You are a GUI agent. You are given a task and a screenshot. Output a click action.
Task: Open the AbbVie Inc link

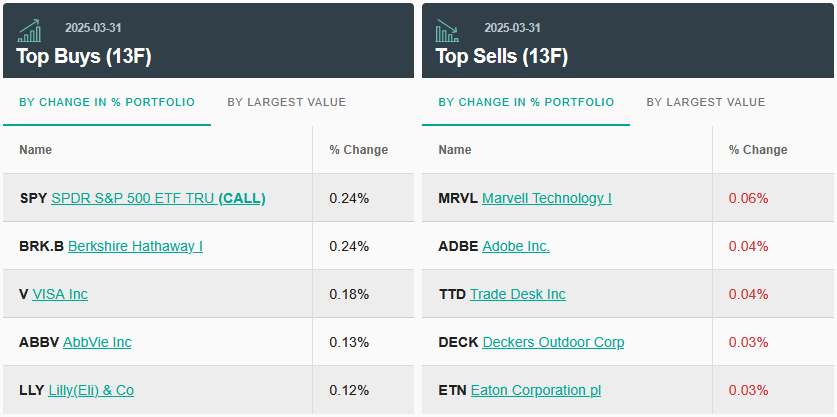pyautogui.click(x=97, y=342)
